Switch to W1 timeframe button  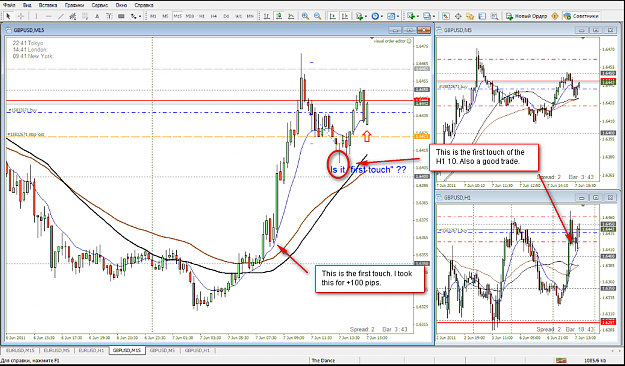(238, 16)
